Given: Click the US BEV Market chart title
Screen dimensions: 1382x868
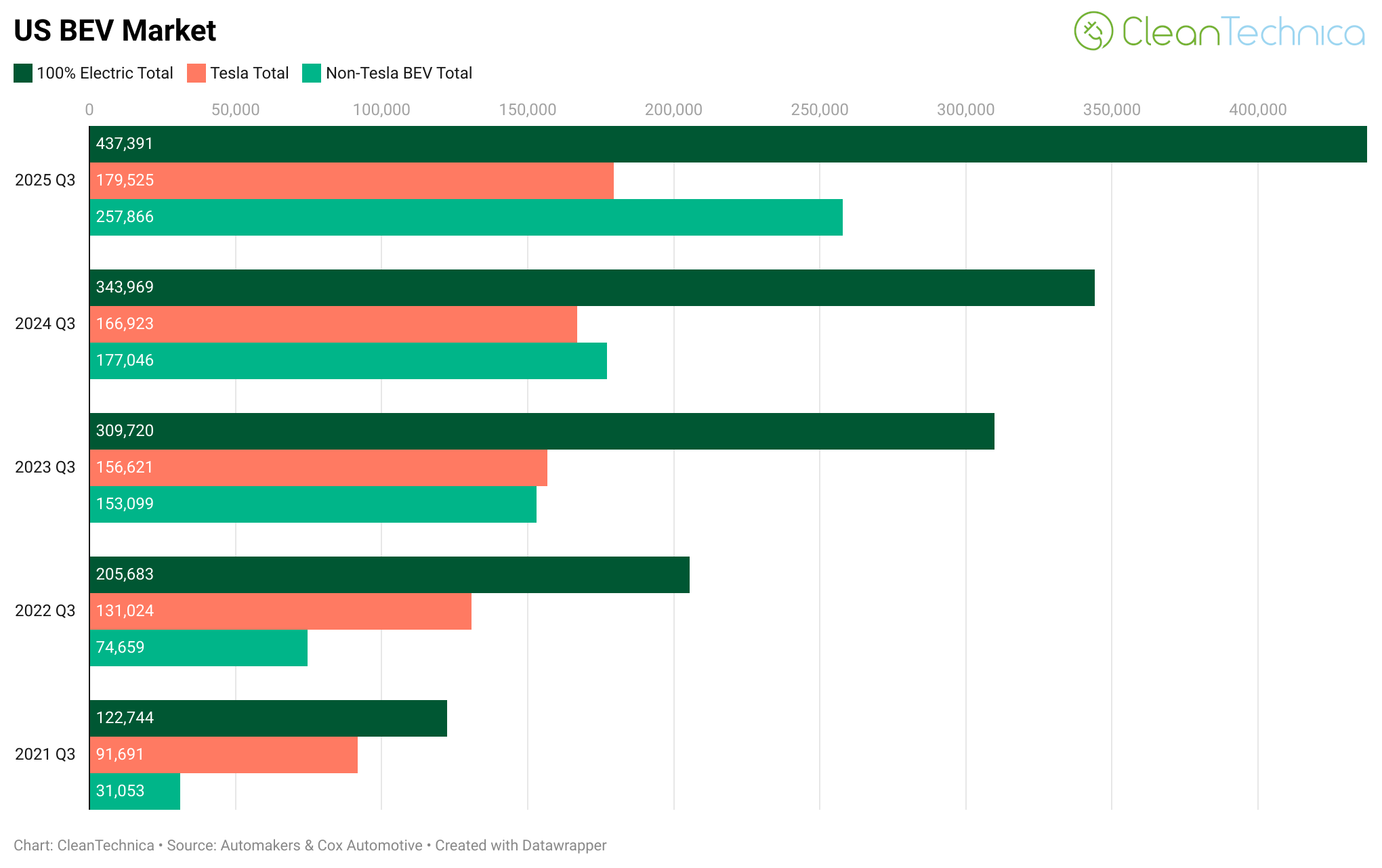Looking at the screenshot, I should pyautogui.click(x=114, y=31).
